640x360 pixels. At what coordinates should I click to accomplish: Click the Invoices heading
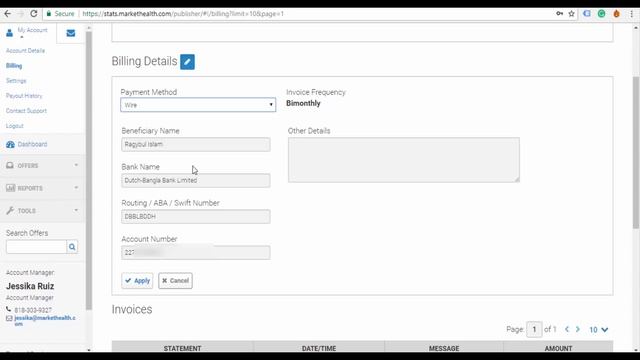(x=132, y=309)
